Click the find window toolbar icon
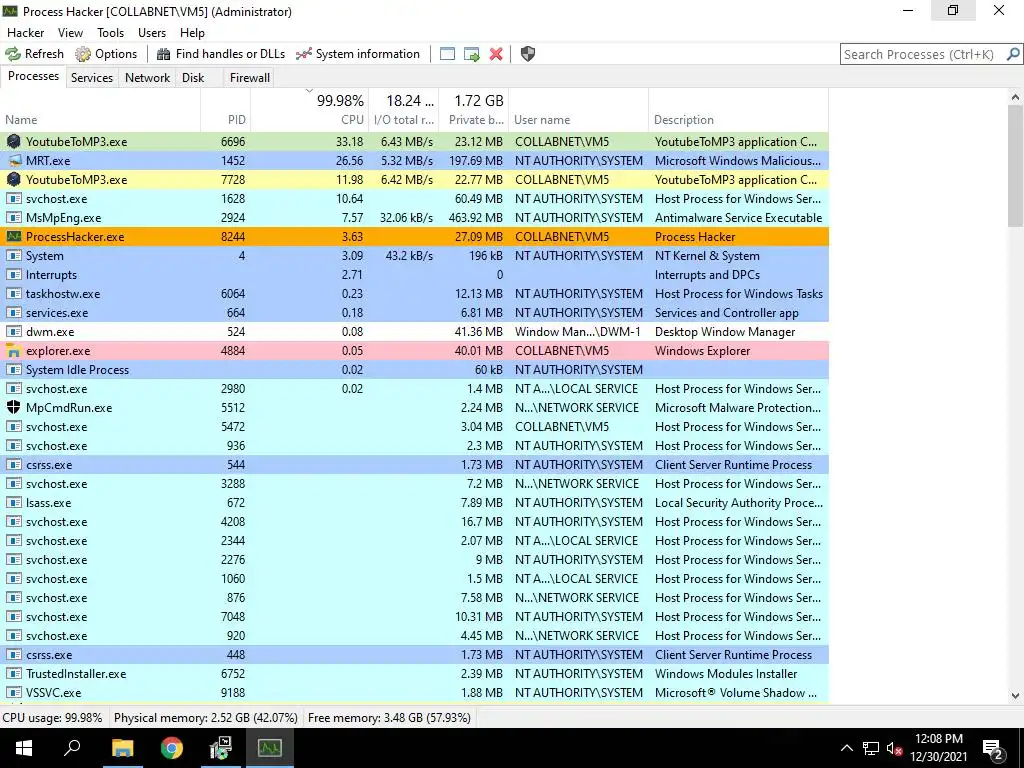 click(447, 54)
